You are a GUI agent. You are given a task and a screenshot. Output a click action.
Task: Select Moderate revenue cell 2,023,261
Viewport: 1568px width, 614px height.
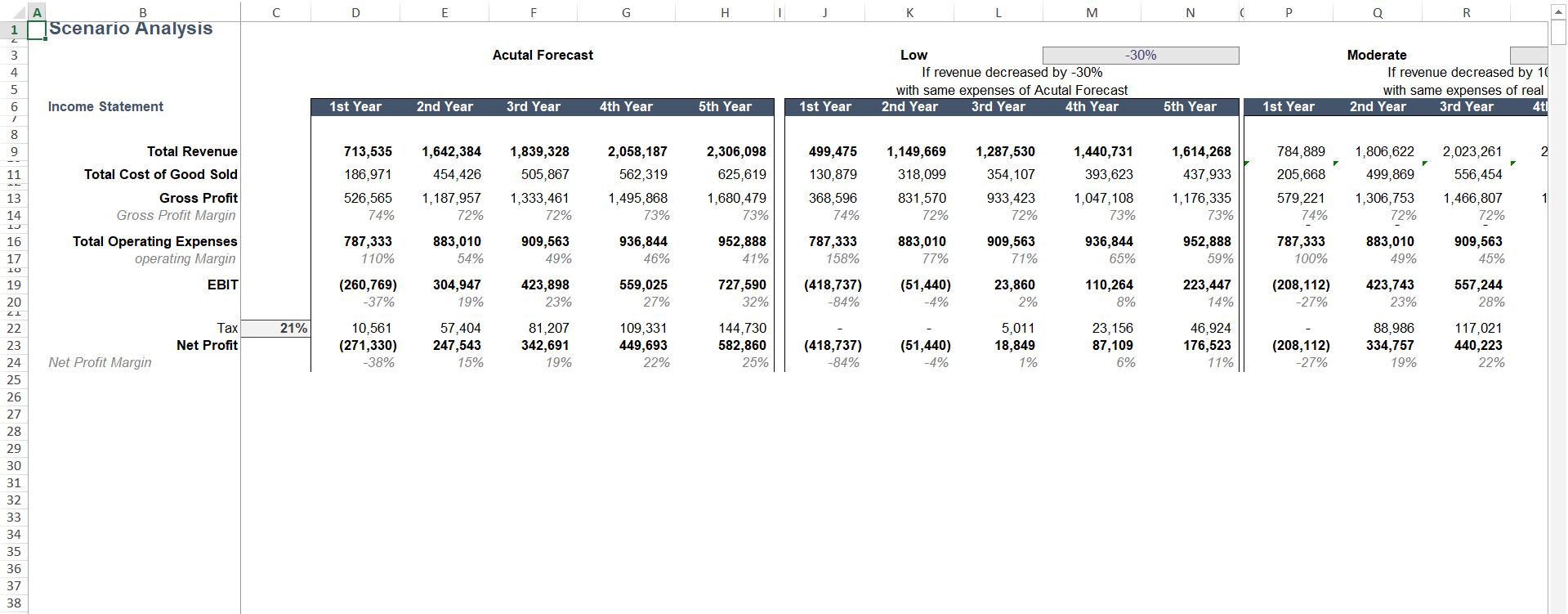click(x=1472, y=151)
